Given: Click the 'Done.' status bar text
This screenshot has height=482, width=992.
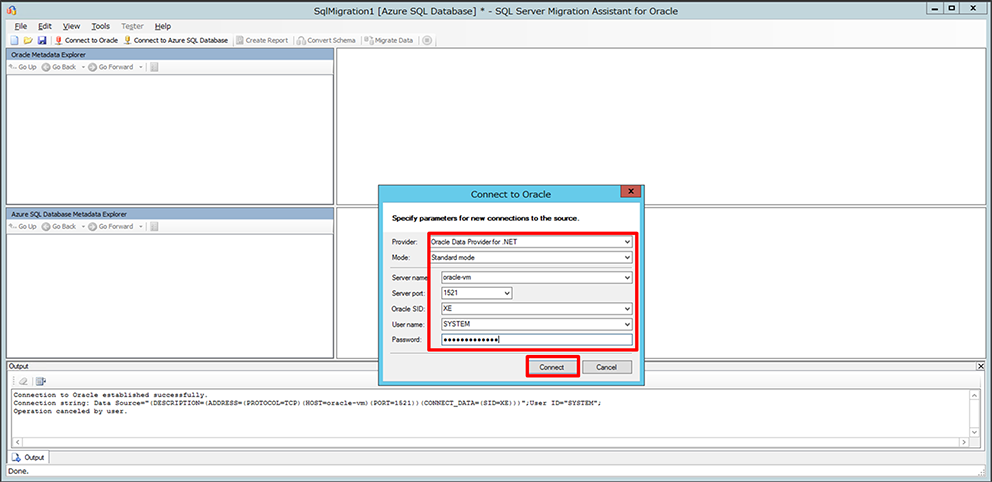Looking at the screenshot, I should 18,471.
